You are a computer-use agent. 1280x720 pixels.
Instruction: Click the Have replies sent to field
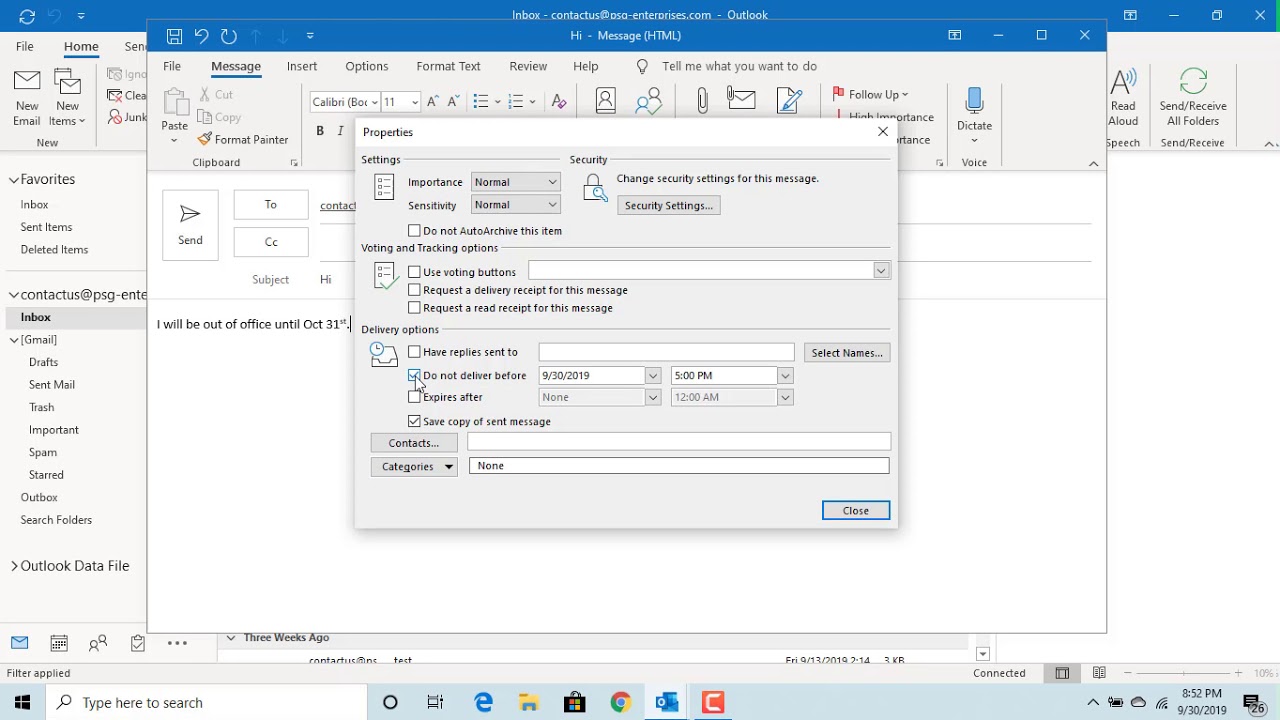tap(666, 352)
